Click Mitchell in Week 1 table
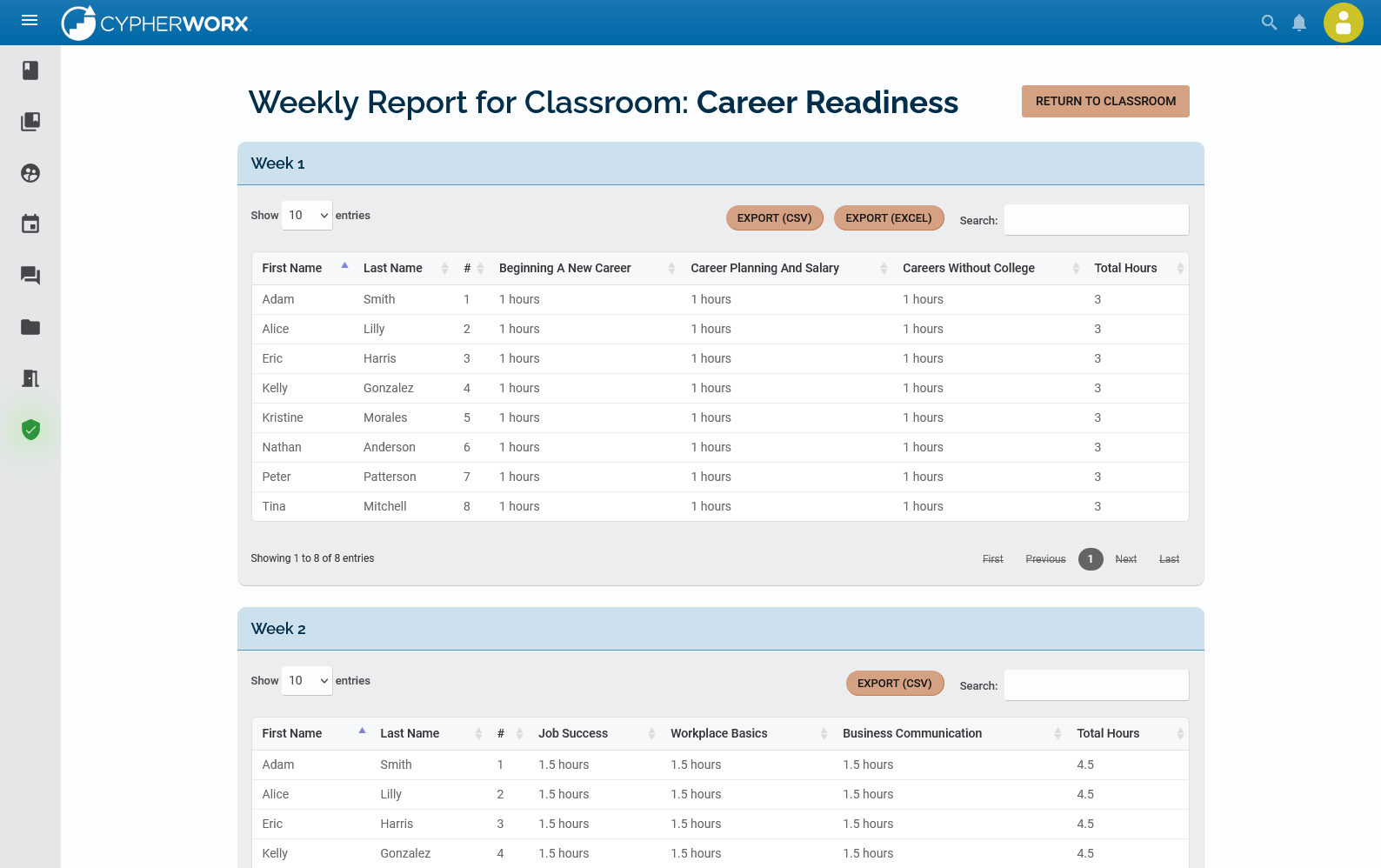Viewport: 1381px width, 868px height. (385, 506)
